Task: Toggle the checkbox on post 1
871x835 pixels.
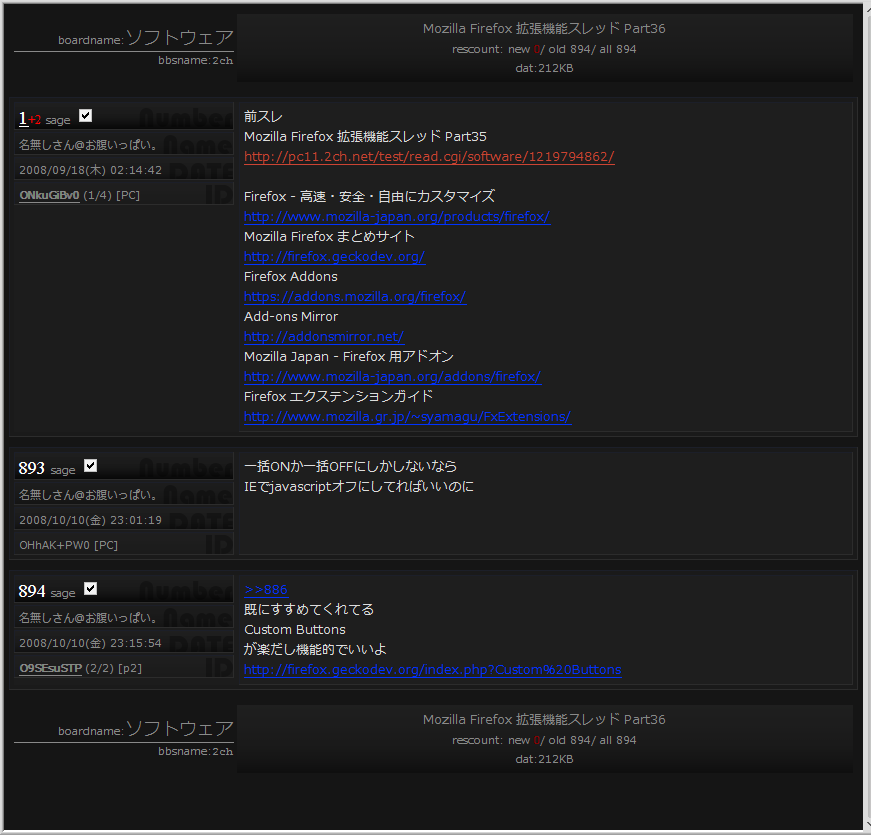Action: 85,116
